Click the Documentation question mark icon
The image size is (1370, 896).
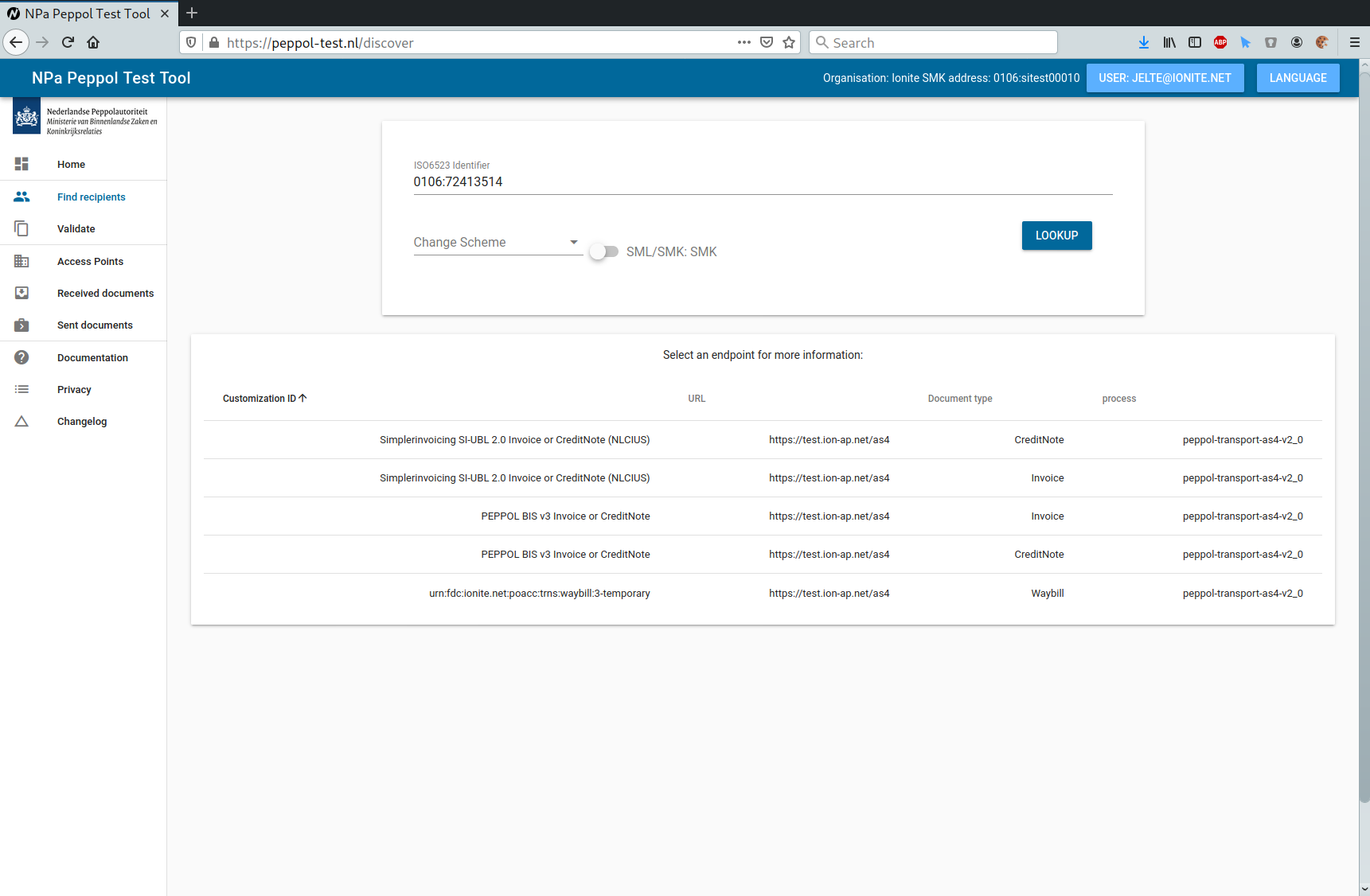(21, 357)
